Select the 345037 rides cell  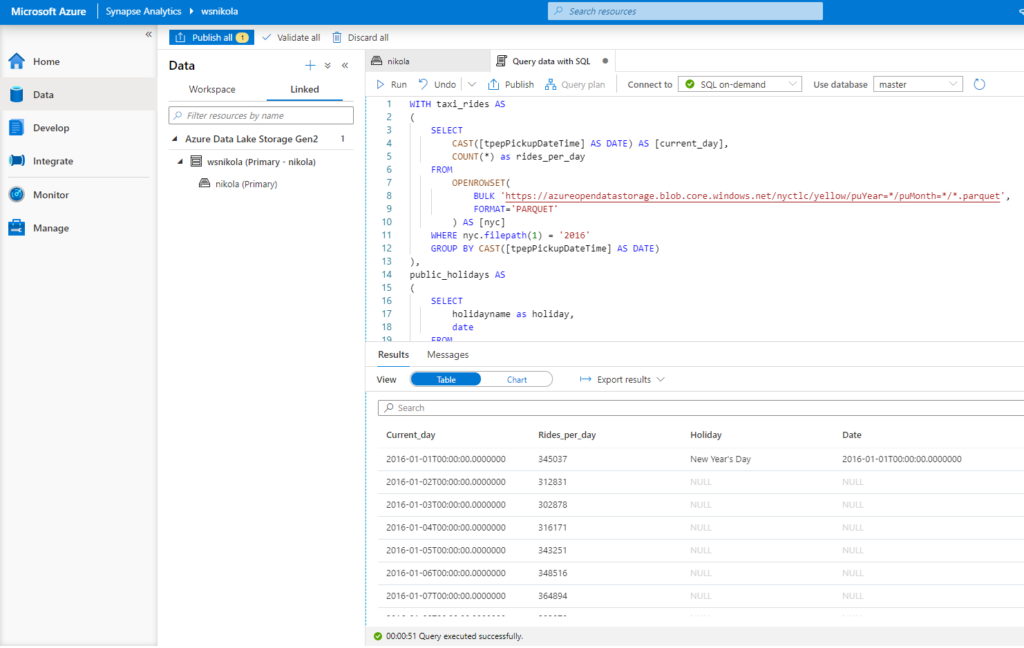552,459
